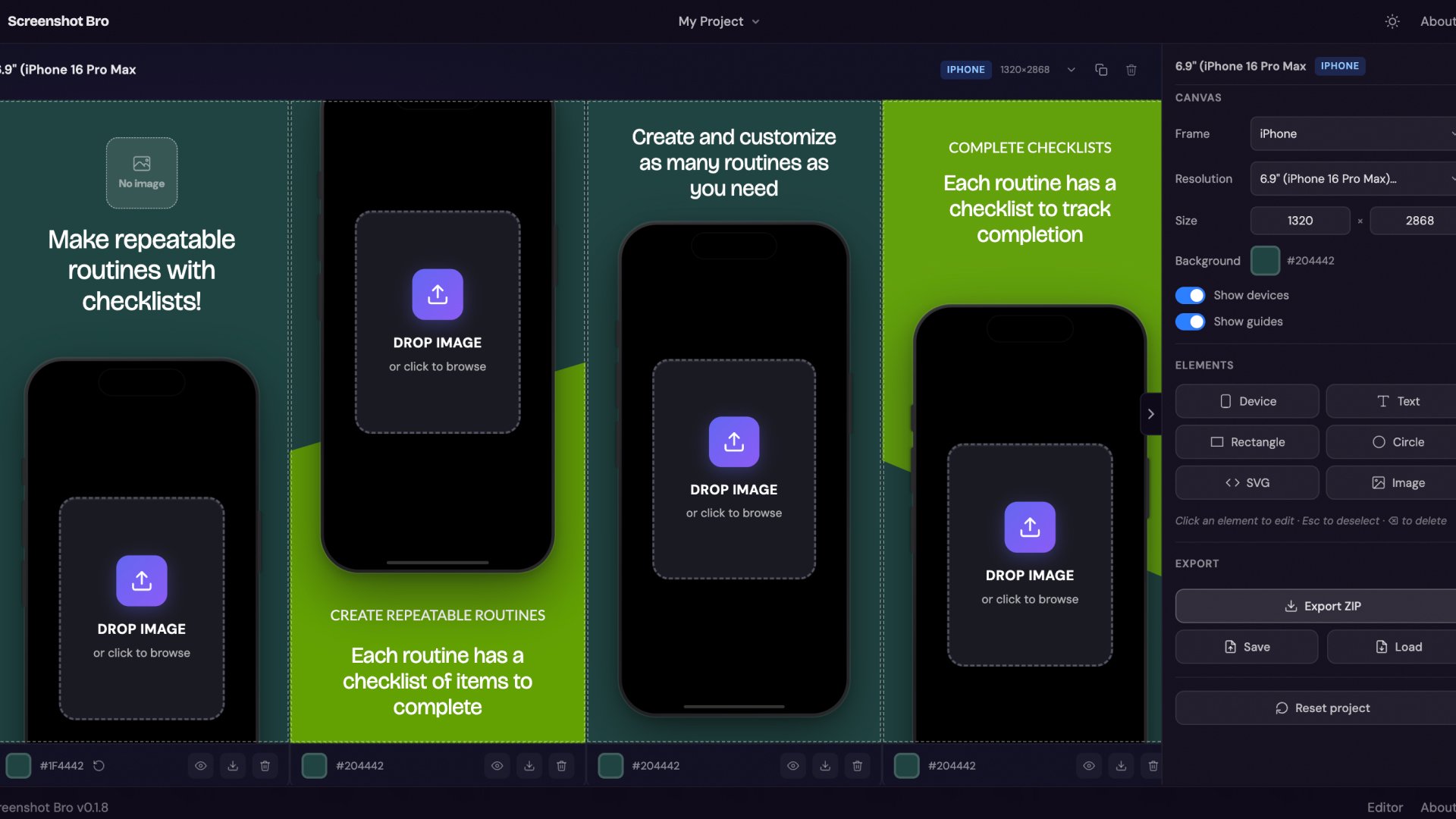This screenshot has width=1456, height=819.
Task: Click the upload icon in the first phone
Action: point(142,581)
